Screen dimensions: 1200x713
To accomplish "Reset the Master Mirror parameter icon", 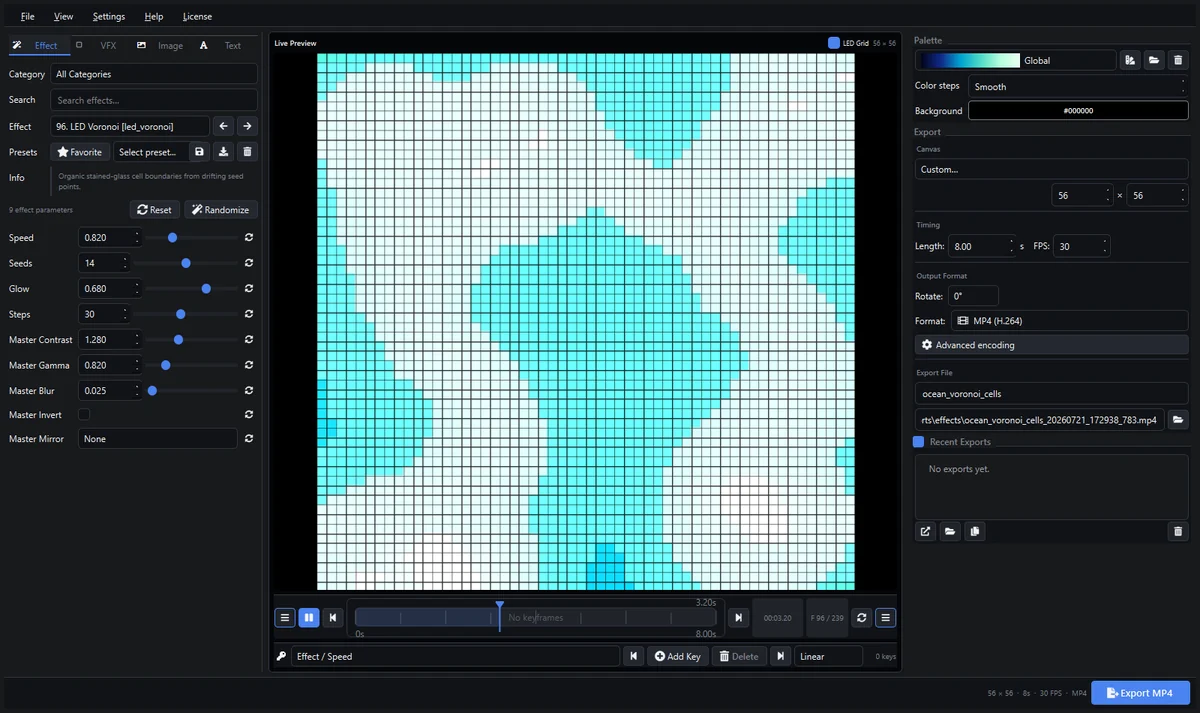I will click(x=248, y=438).
